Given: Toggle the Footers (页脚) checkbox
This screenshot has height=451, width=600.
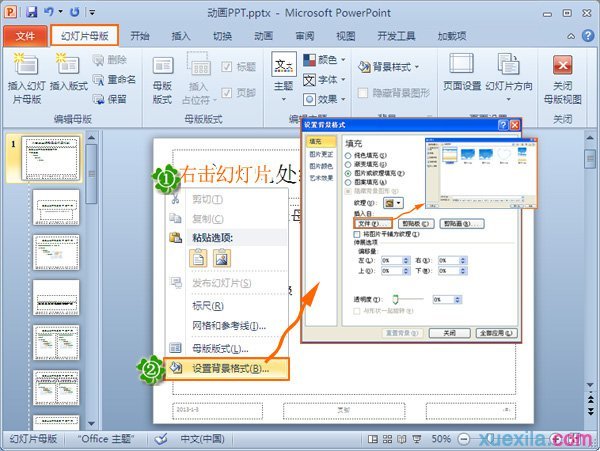Looking at the screenshot, I should (x=226, y=93).
